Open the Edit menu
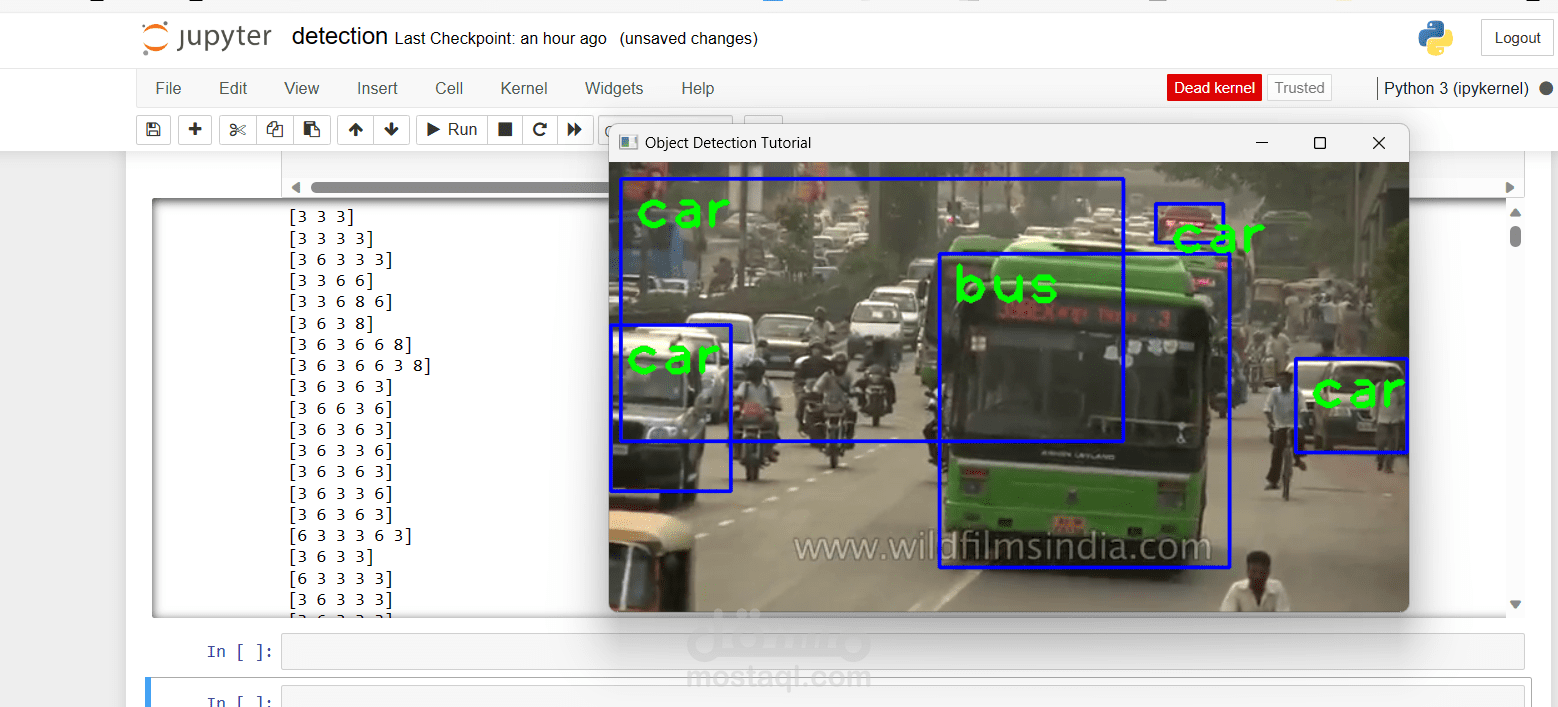 coord(233,88)
